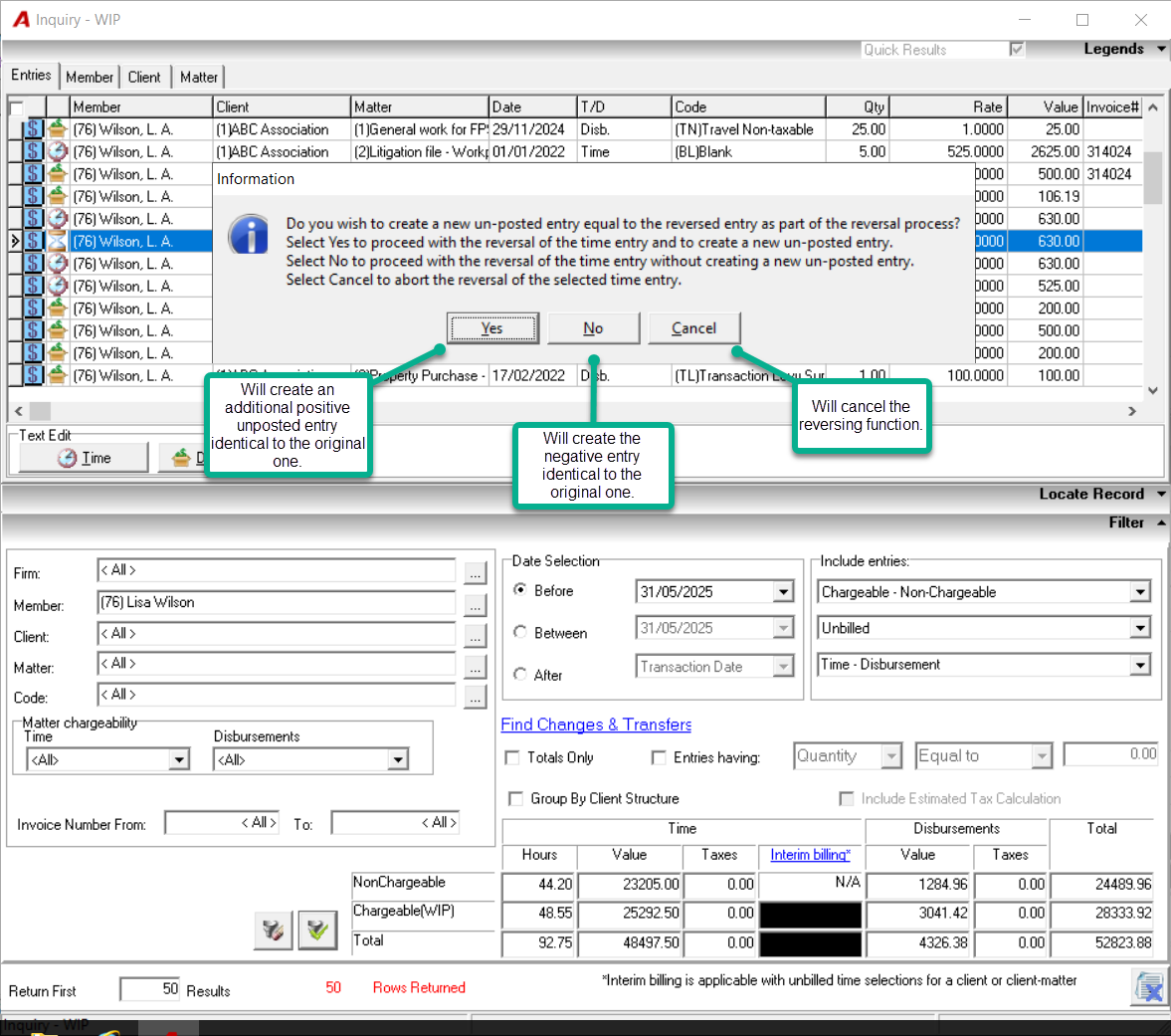The height and width of the screenshot is (1036, 1171).
Task: Click the dollar icon in the 525.00 row
Action: [33, 286]
